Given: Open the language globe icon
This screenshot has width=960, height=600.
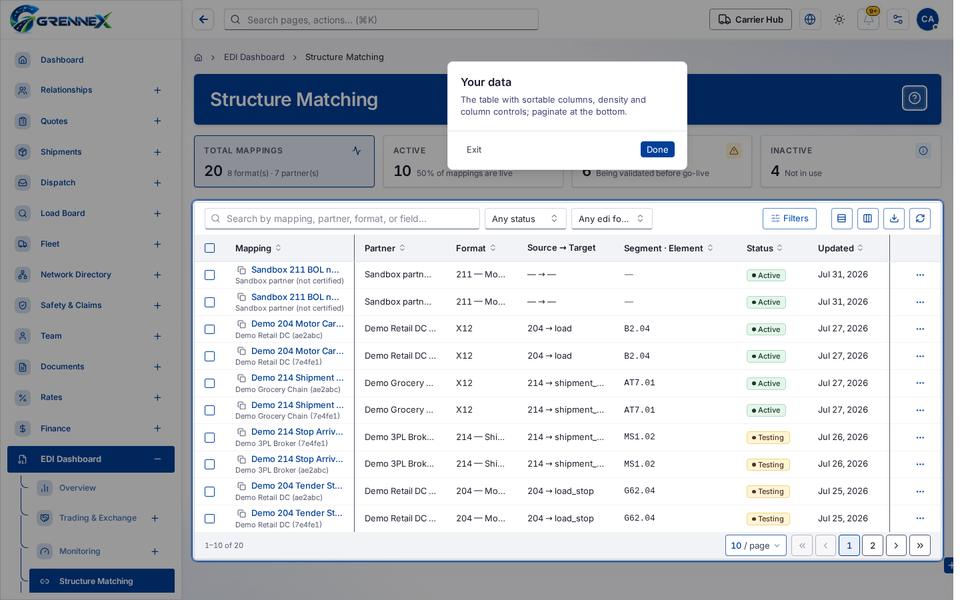Looking at the screenshot, I should pyautogui.click(x=810, y=20).
